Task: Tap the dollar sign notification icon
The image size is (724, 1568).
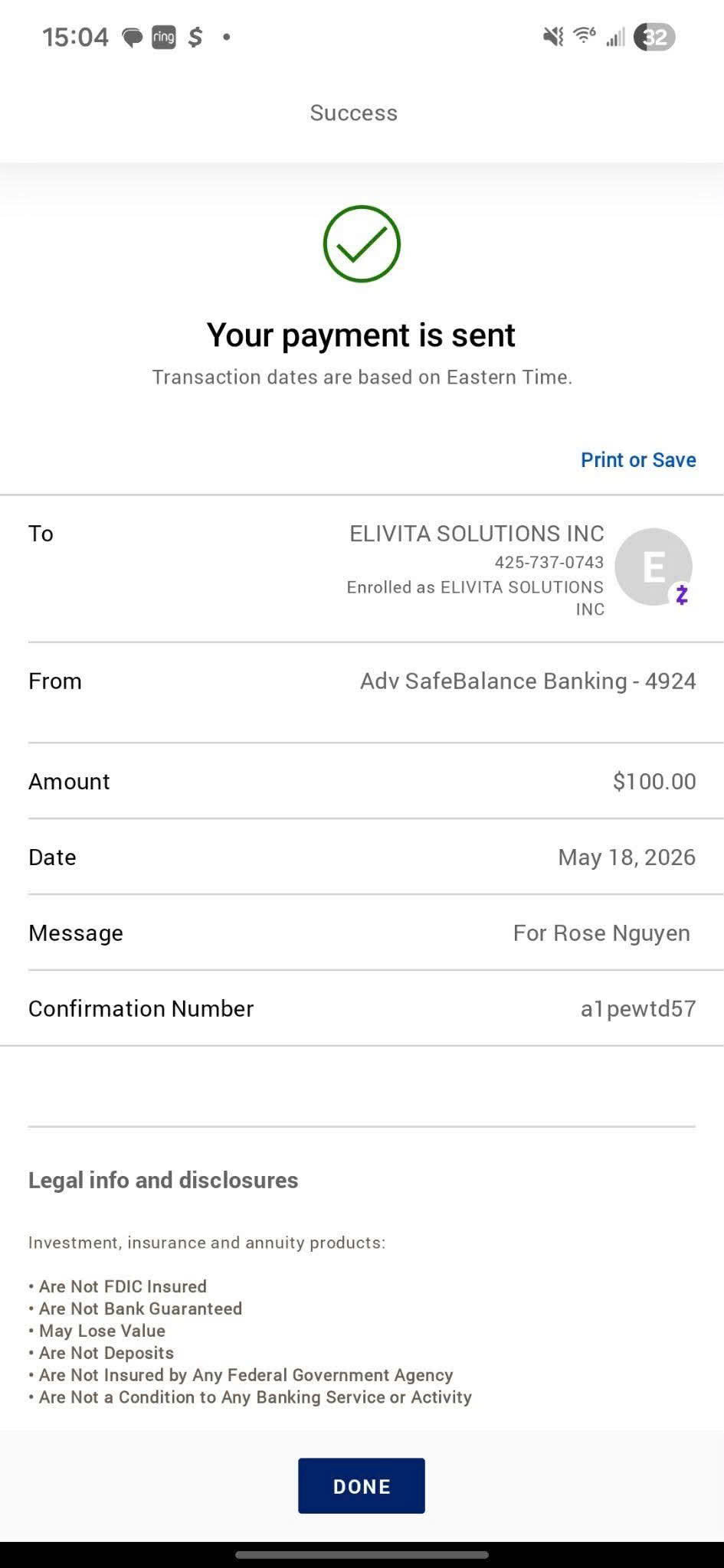Action: pyautogui.click(x=195, y=37)
